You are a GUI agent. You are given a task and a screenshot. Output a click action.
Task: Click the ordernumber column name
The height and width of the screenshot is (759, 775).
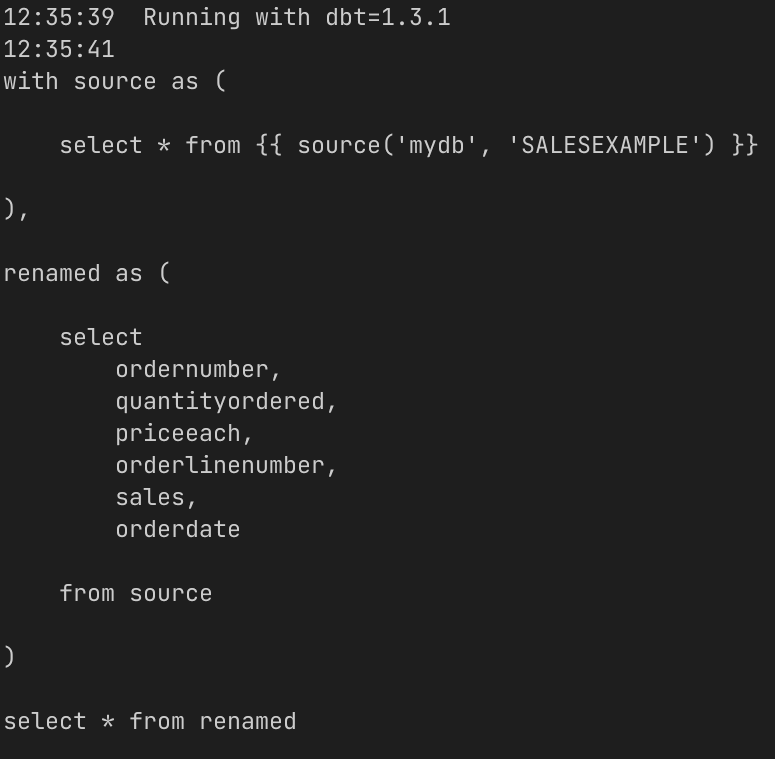click(x=192, y=370)
